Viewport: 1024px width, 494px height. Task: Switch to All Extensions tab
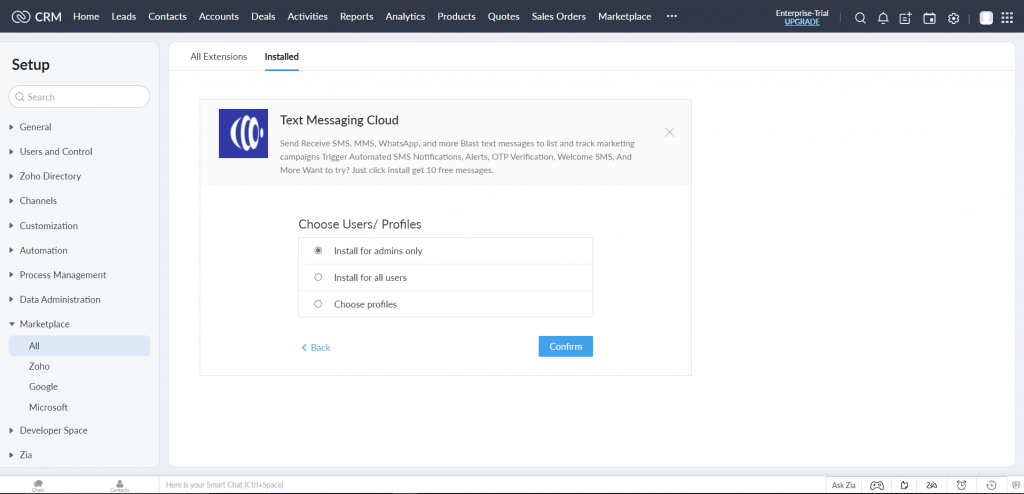[x=219, y=57]
